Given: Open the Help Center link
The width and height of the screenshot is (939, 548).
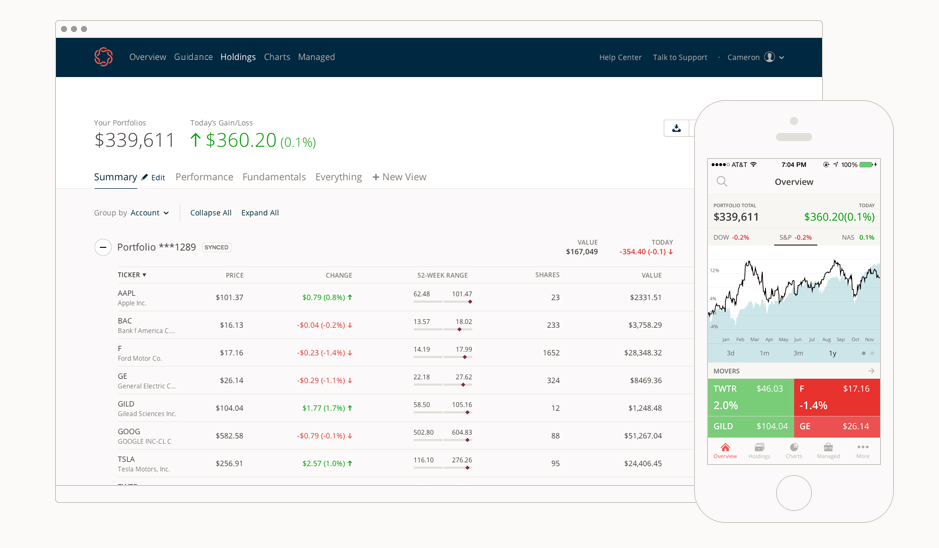Looking at the screenshot, I should [x=620, y=57].
